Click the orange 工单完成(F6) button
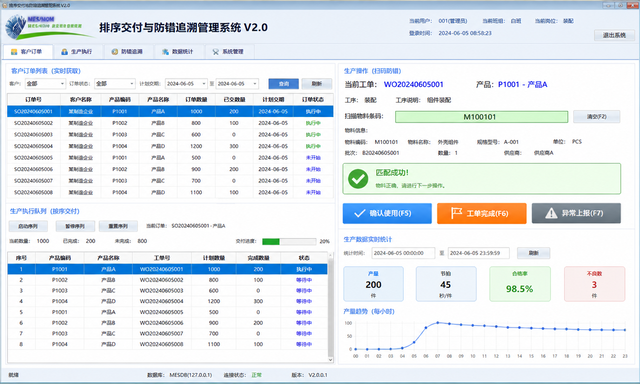 click(x=482, y=213)
